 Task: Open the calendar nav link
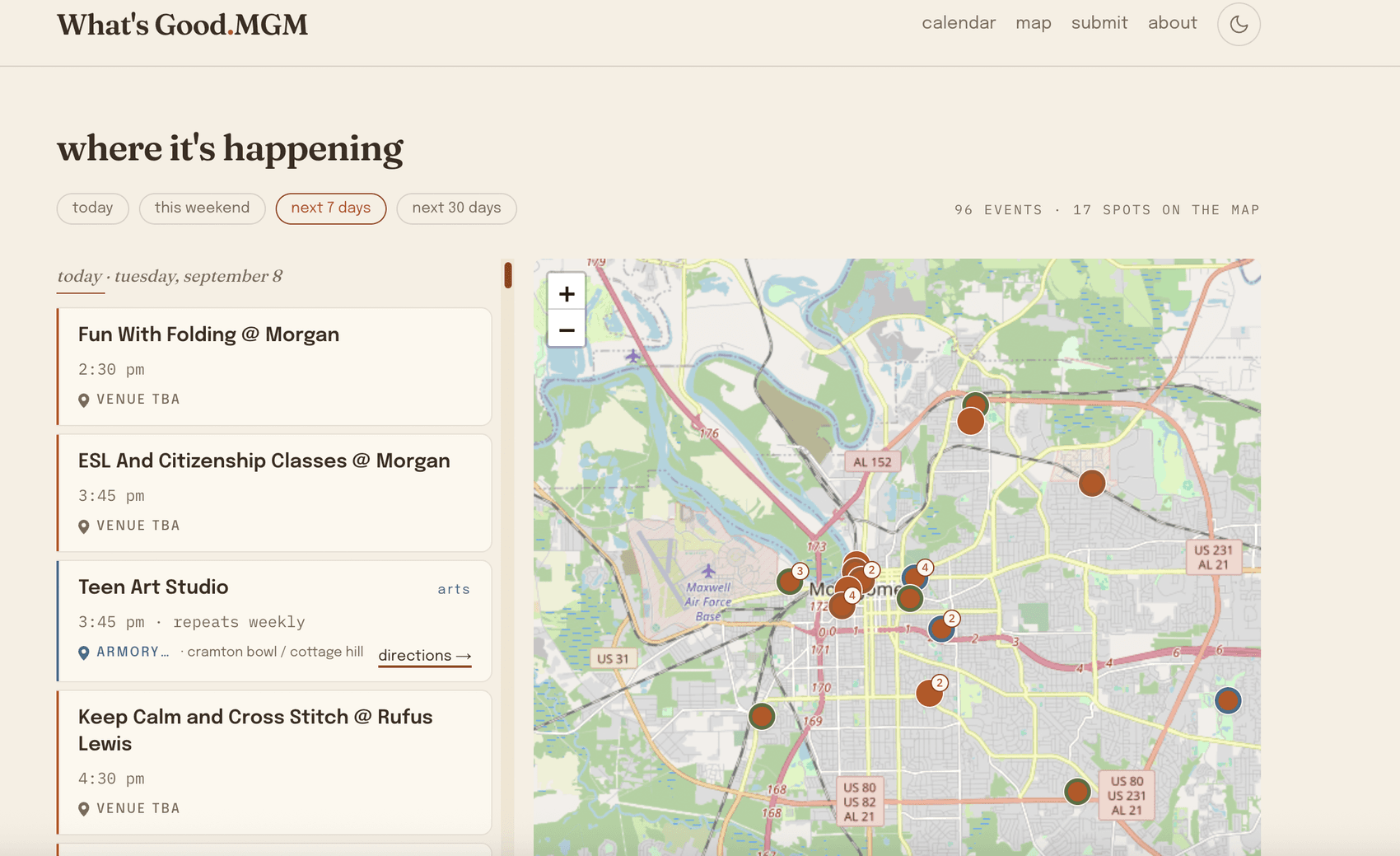(x=959, y=23)
